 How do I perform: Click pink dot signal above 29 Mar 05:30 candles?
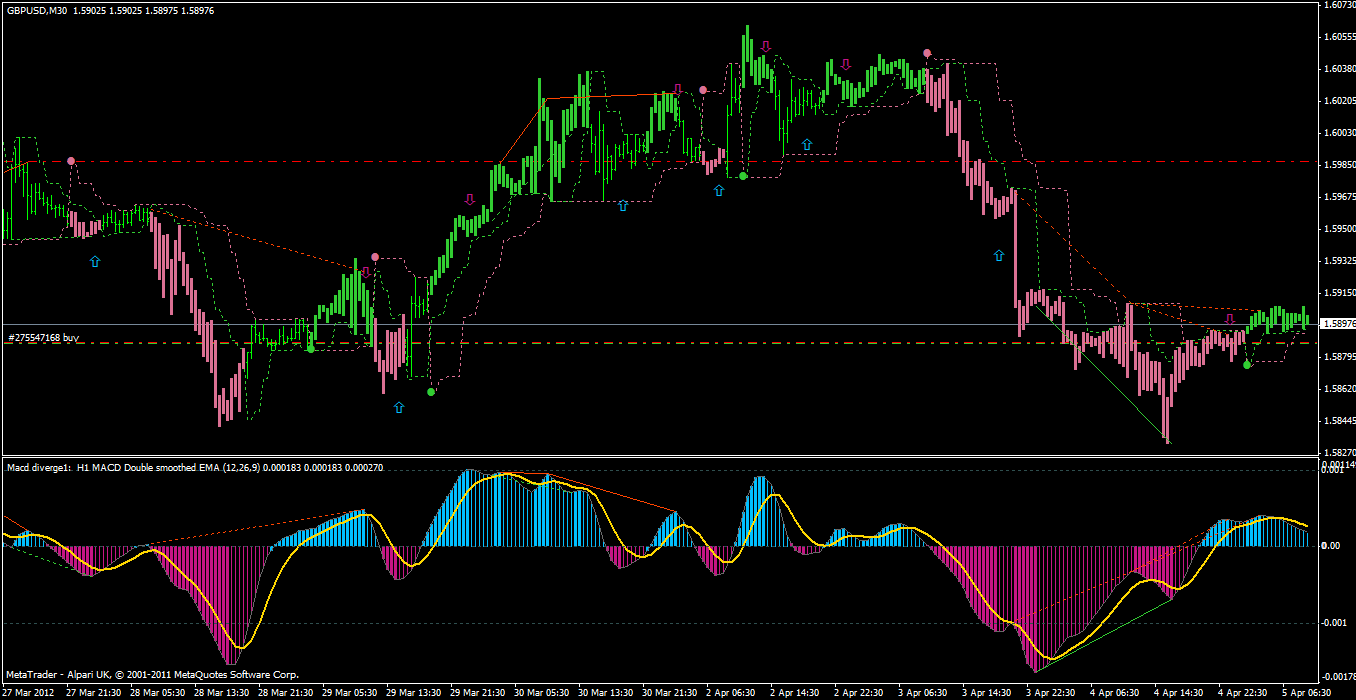click(375, 257)
